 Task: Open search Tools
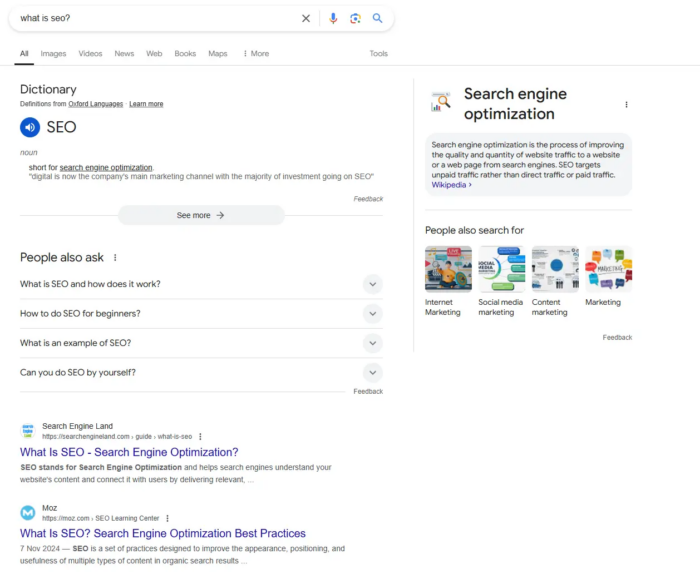click(x=379, y=54)
